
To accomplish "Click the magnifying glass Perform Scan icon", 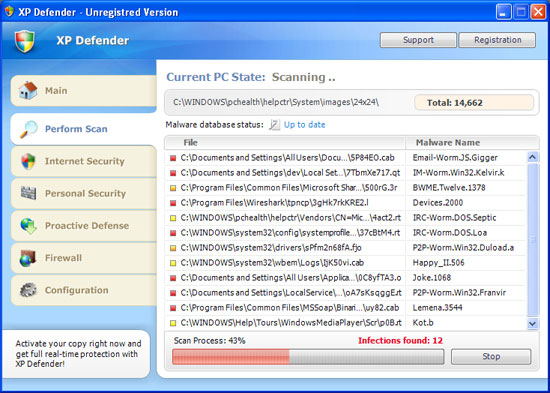I will tap(28, 129).
